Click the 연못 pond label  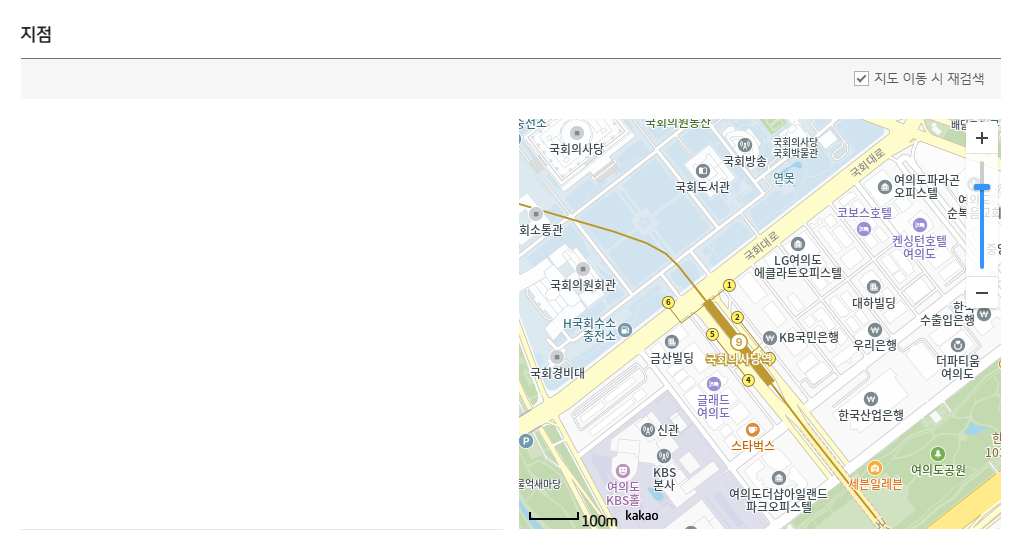point(784,178)
